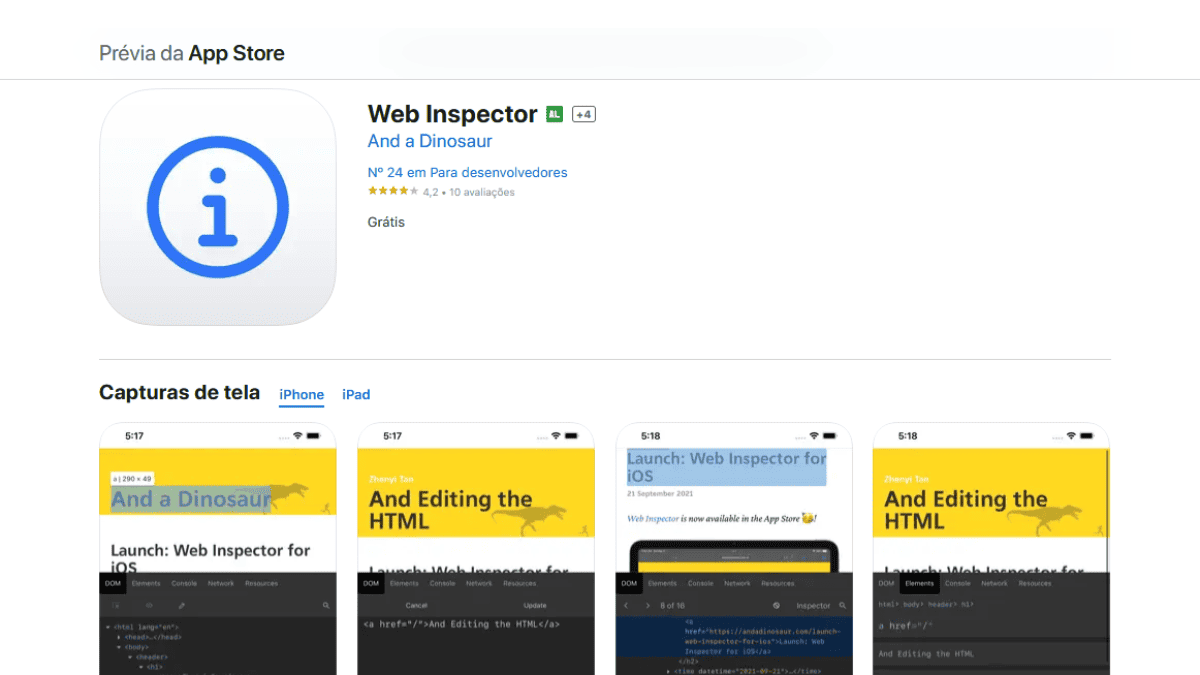Image resolution: width=1200 pixels, height=675 pixels.
Task: Collapse the body tree node
Action: [119, 647]
